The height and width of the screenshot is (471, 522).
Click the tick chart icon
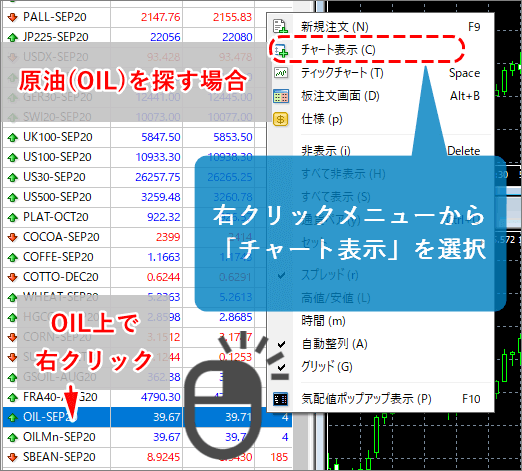281,73
